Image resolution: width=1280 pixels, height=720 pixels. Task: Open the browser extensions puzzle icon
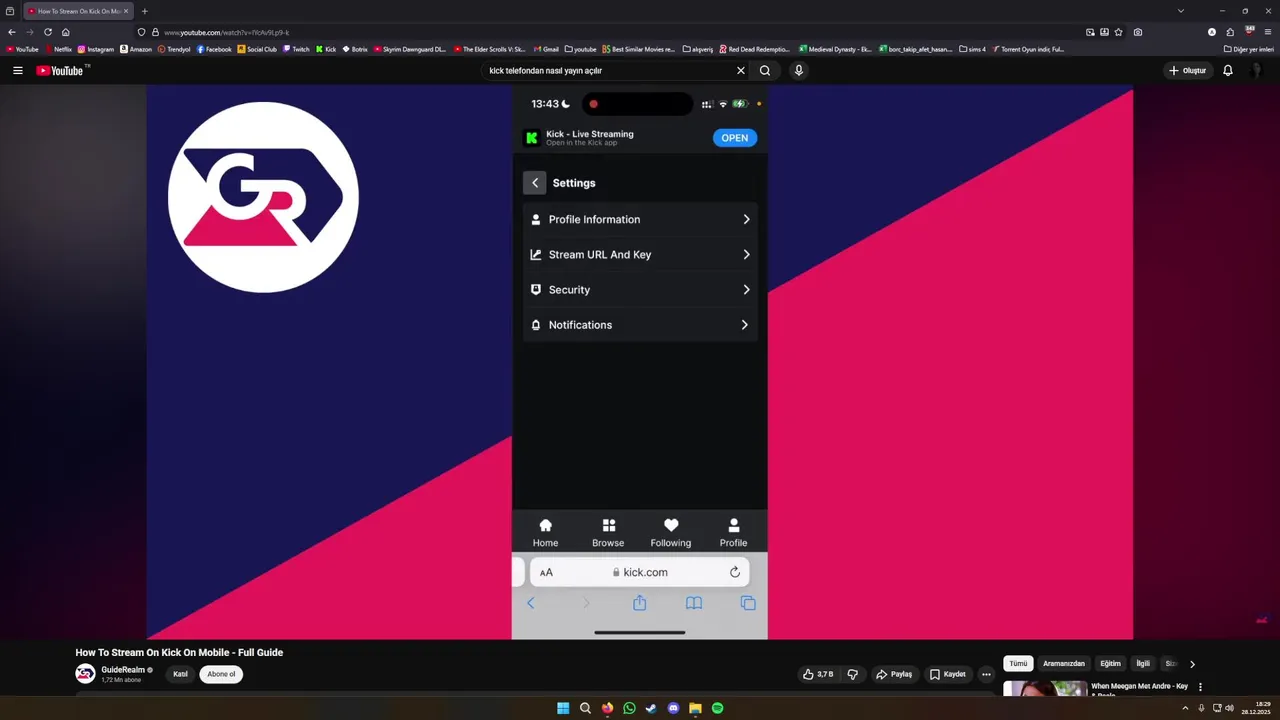[1230, 32]
